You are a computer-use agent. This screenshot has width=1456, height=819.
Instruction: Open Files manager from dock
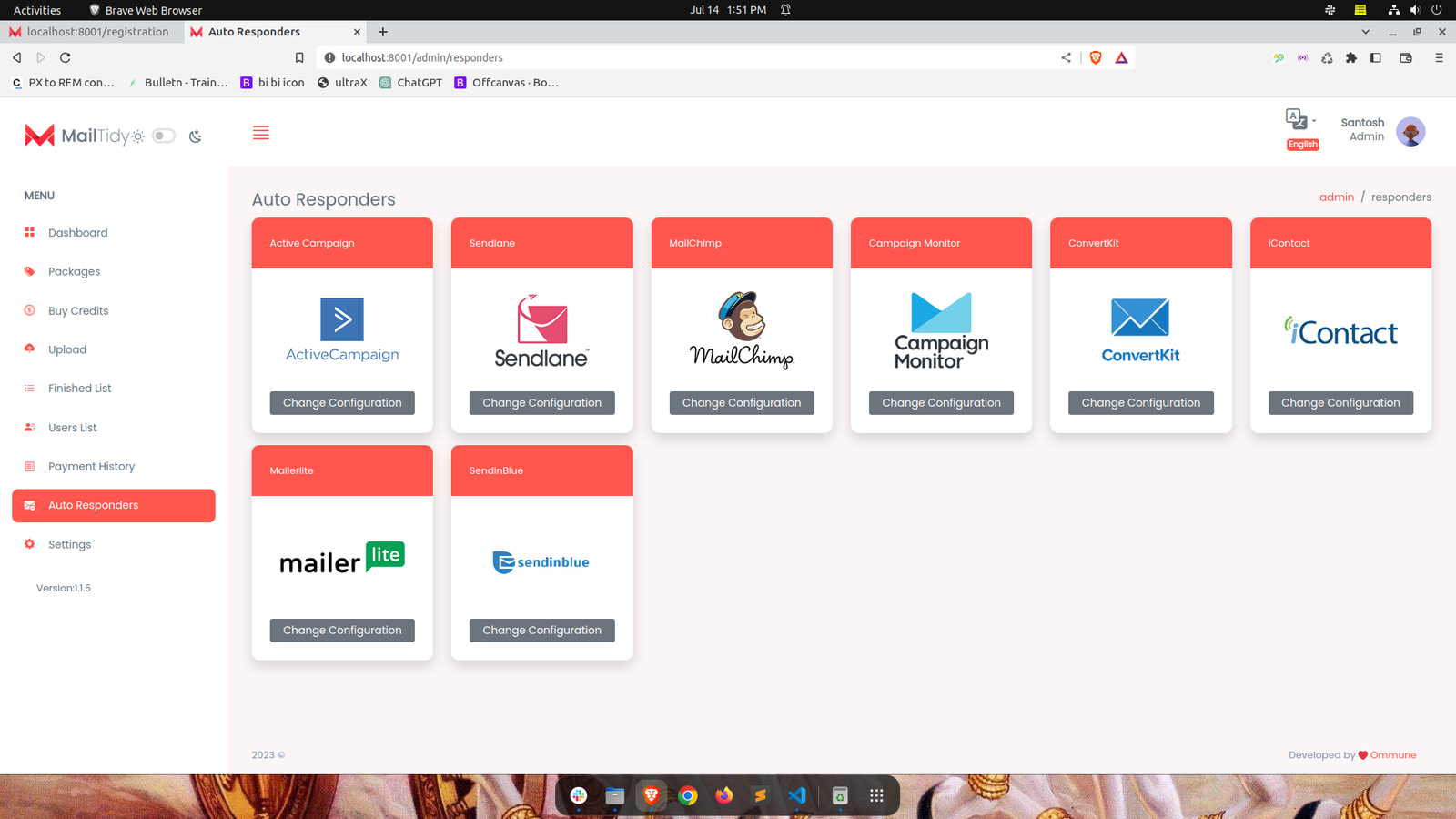point(615,796)
